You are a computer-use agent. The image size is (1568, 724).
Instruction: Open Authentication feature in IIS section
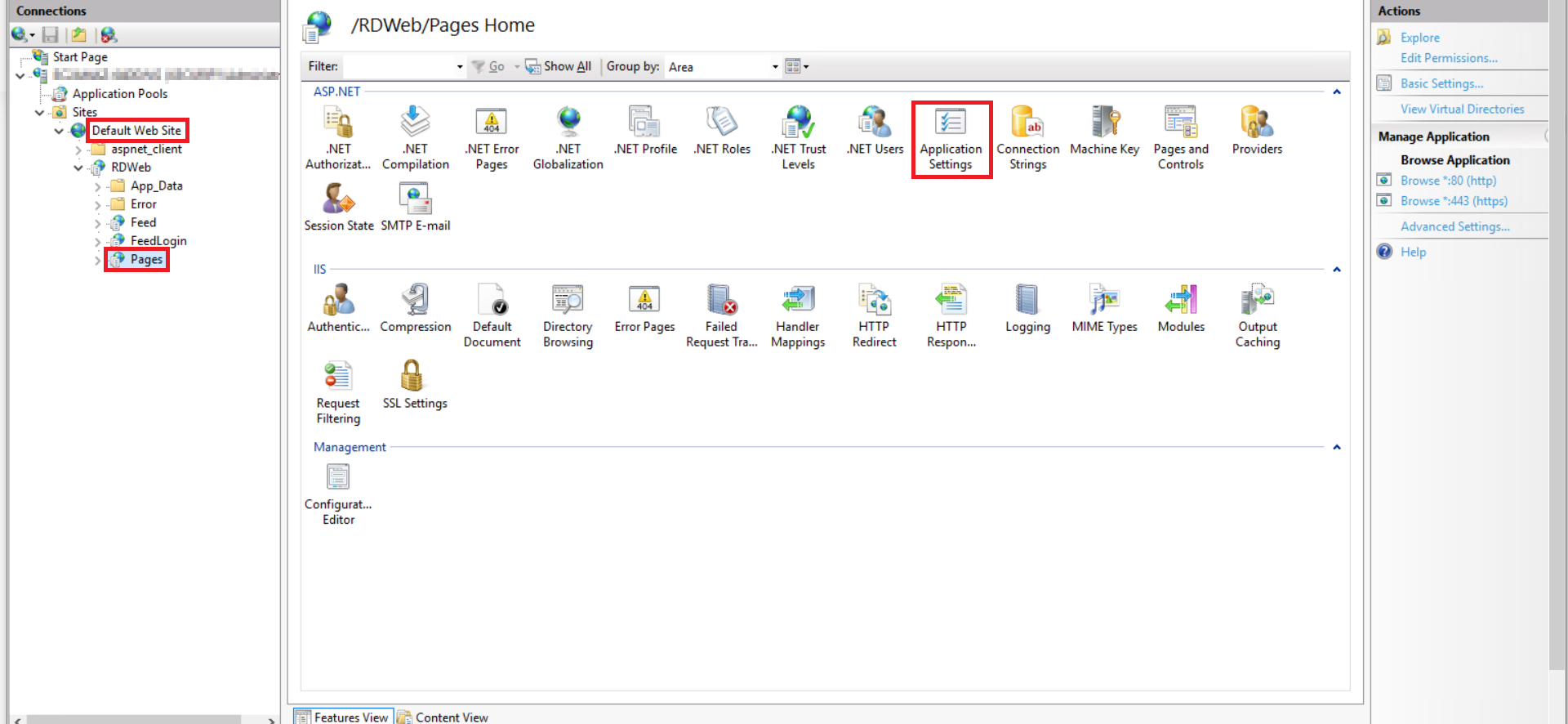[x=338, y=308]
